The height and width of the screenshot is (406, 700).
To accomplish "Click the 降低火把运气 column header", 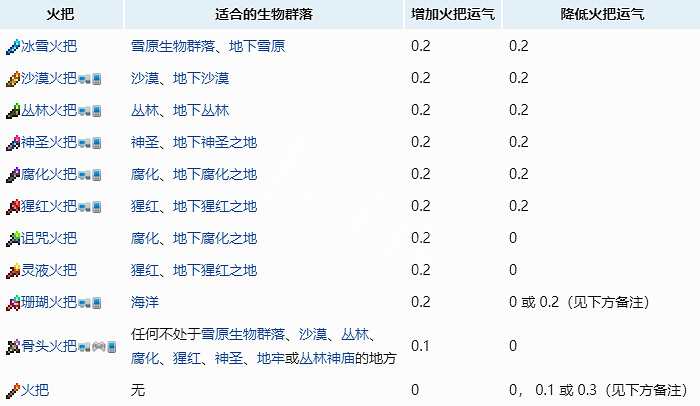I will tap(601, 14).
